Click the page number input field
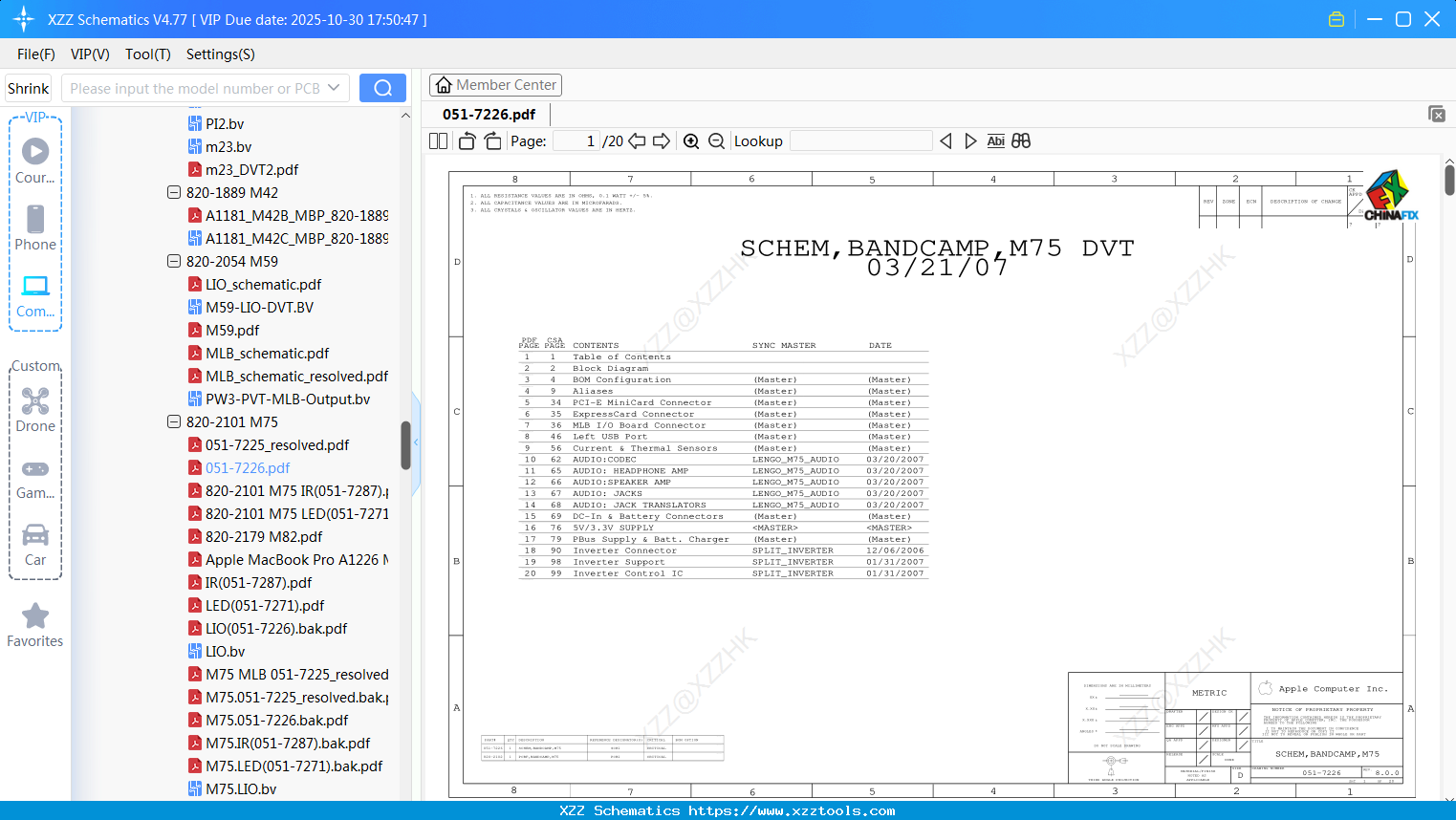 click(x=576, y=141)
